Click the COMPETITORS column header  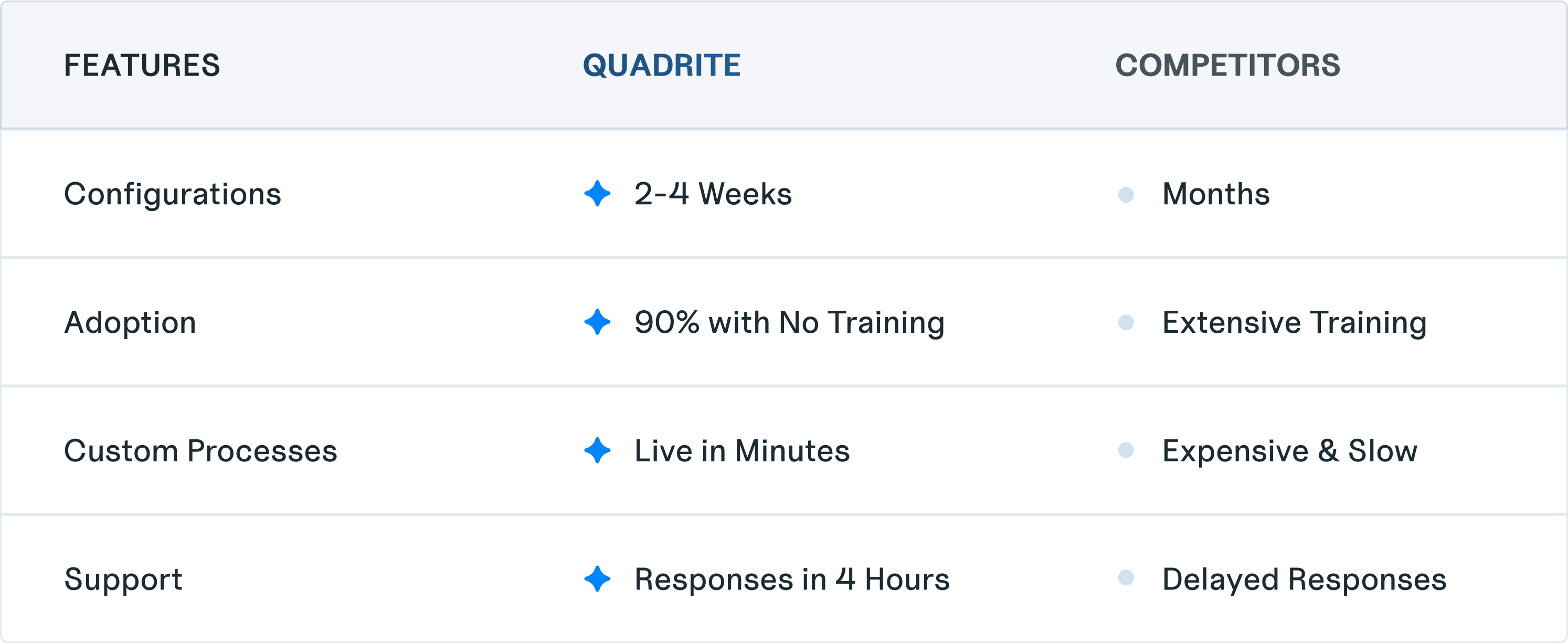coord(1228,65)
